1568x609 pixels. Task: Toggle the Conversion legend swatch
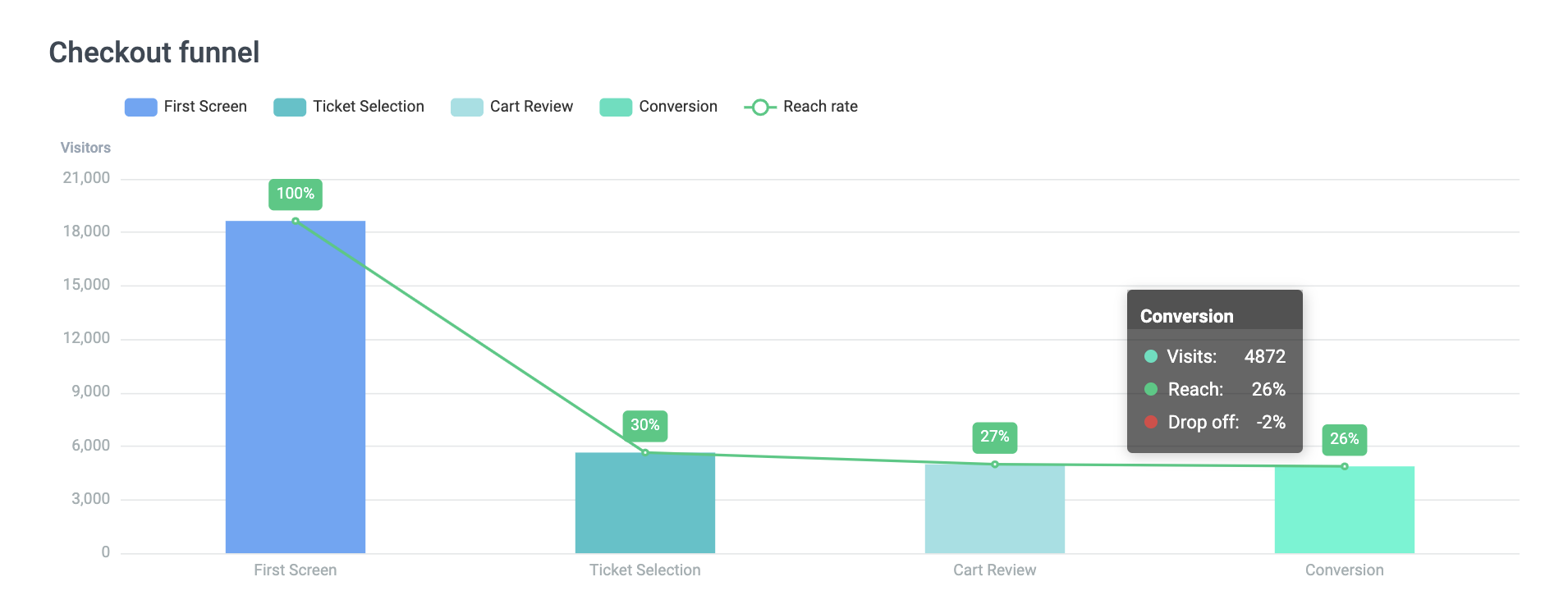pyautogui.click(x=615, y=108)
